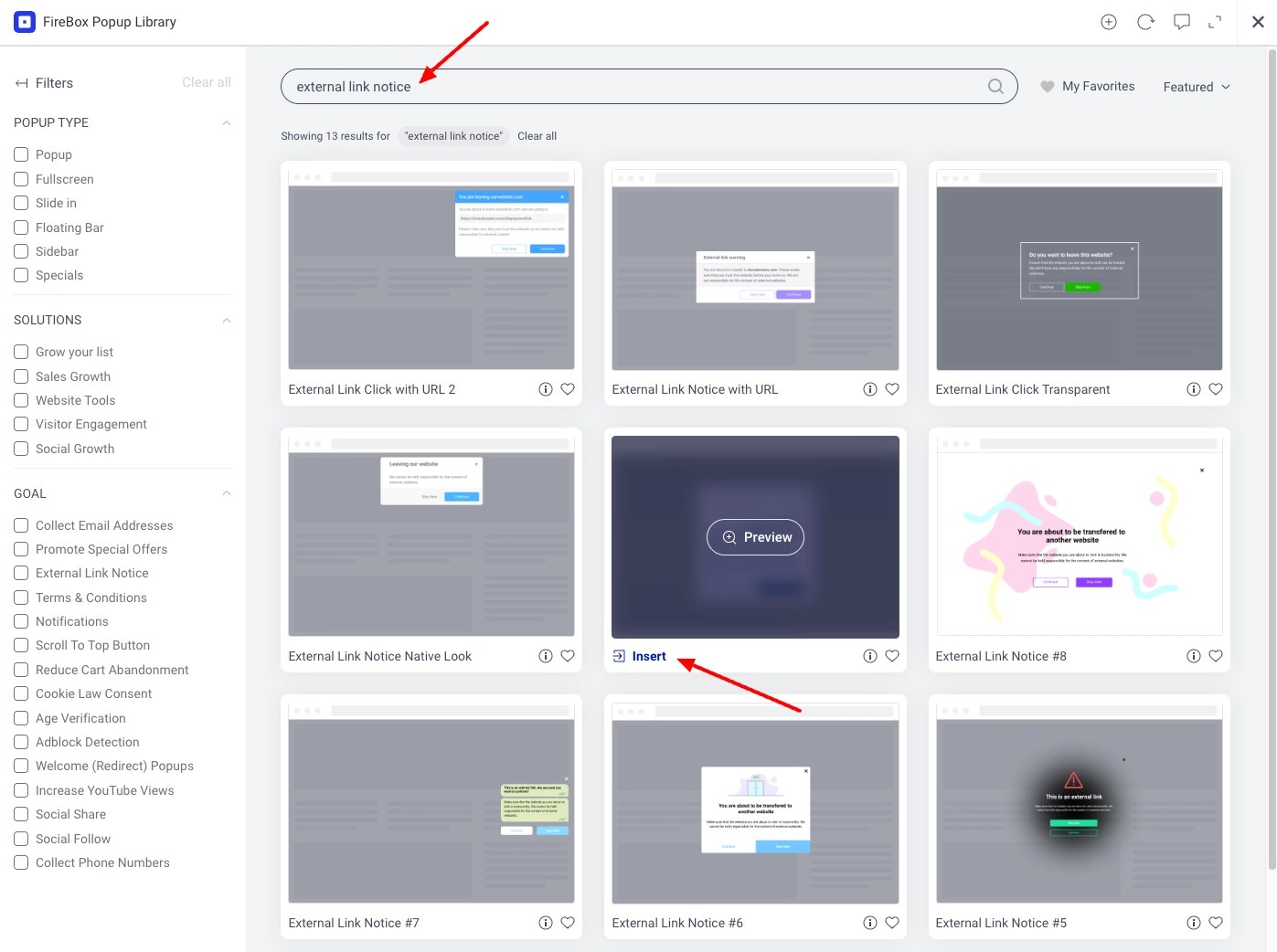Viewport: 1277px width, 952px height.
Task: Click the Filters sliders icon
Action: (20, 83)
